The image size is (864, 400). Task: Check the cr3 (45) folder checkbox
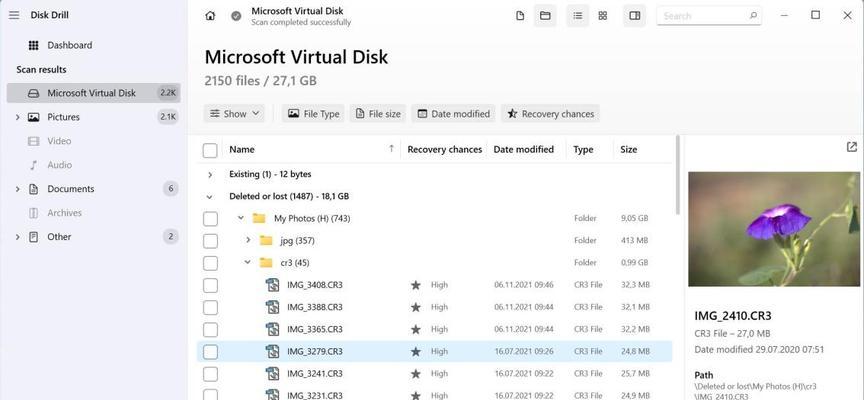[x=210, y=263]
